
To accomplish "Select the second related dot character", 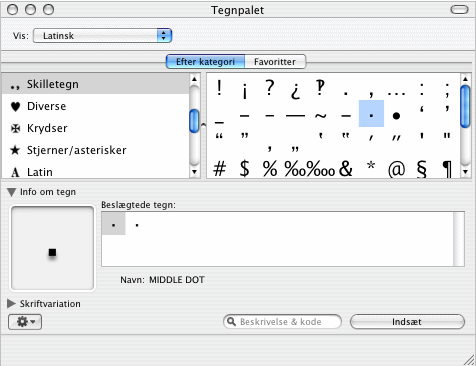I will (x=137, y=225).
